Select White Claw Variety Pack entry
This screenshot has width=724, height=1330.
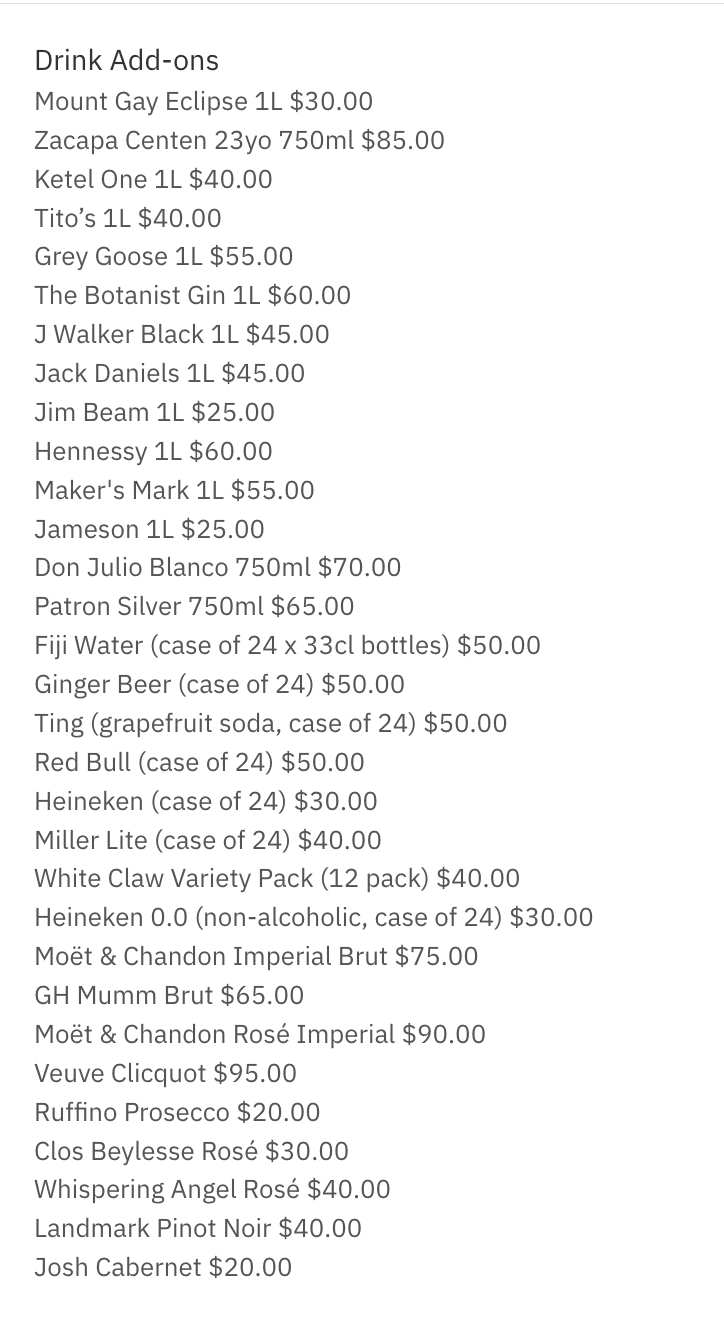tap(277, 879)
